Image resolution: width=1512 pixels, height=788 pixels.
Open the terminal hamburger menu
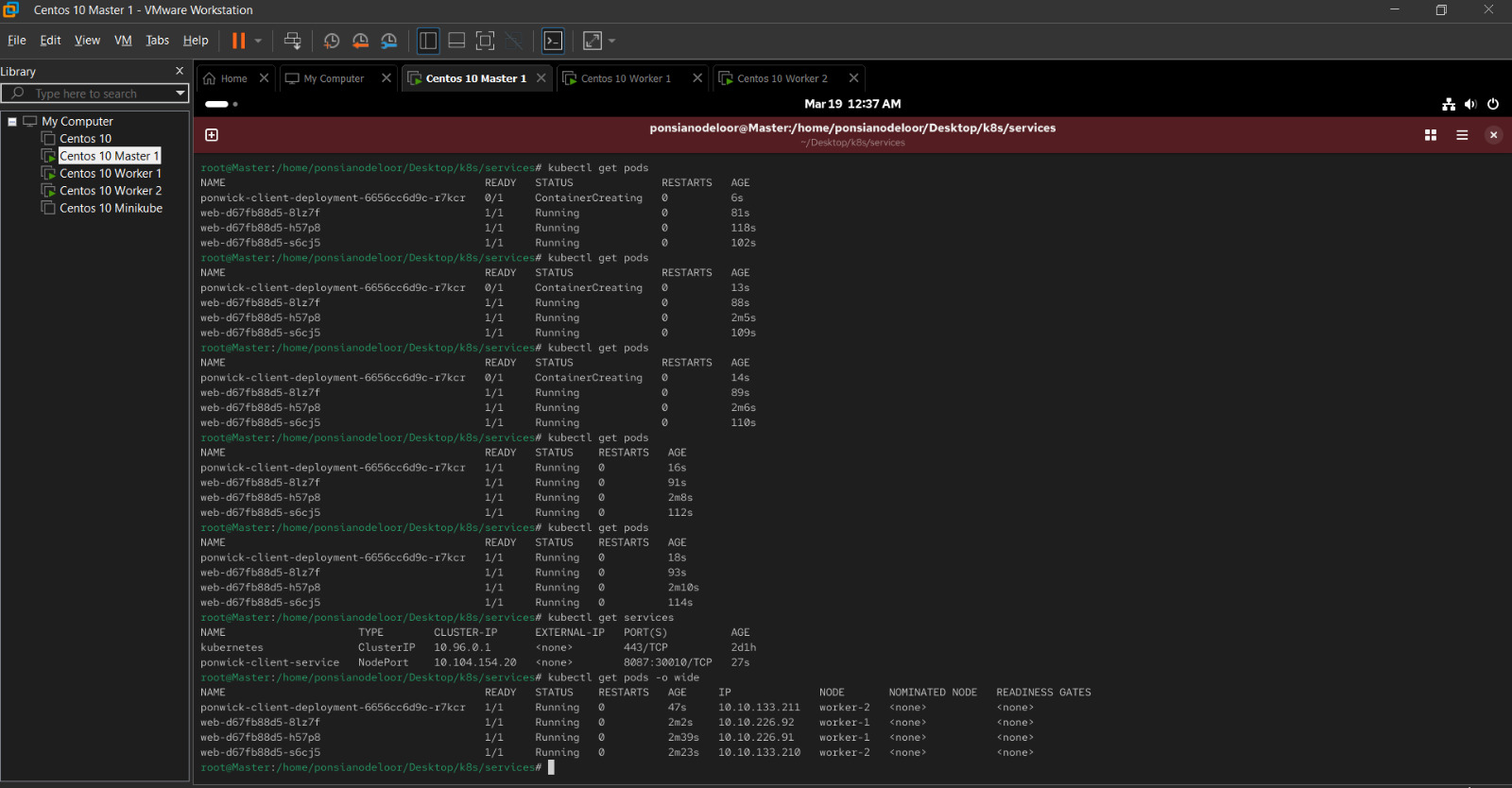1462,135
